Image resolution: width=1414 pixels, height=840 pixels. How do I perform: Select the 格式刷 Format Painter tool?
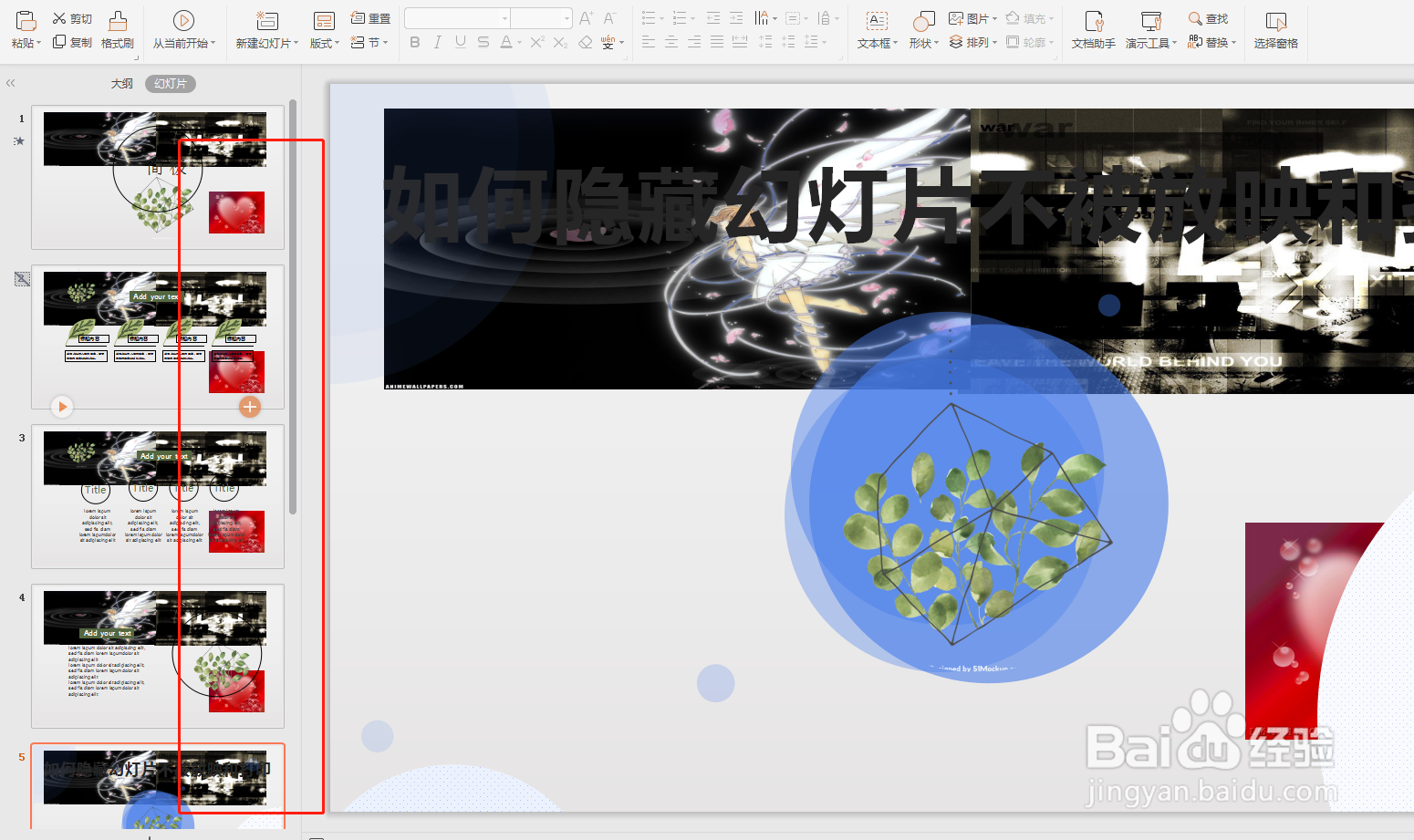tap(118, 31)
